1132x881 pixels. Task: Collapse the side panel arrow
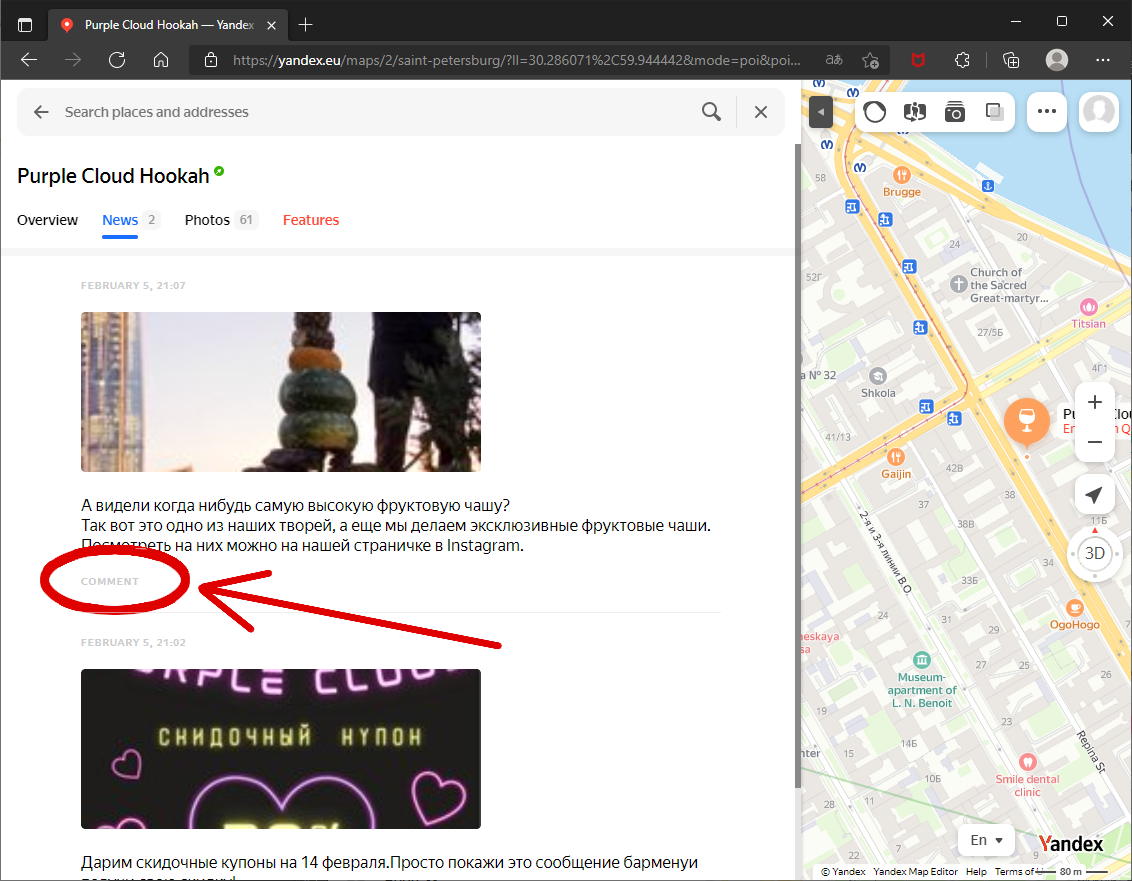(821, 112)
